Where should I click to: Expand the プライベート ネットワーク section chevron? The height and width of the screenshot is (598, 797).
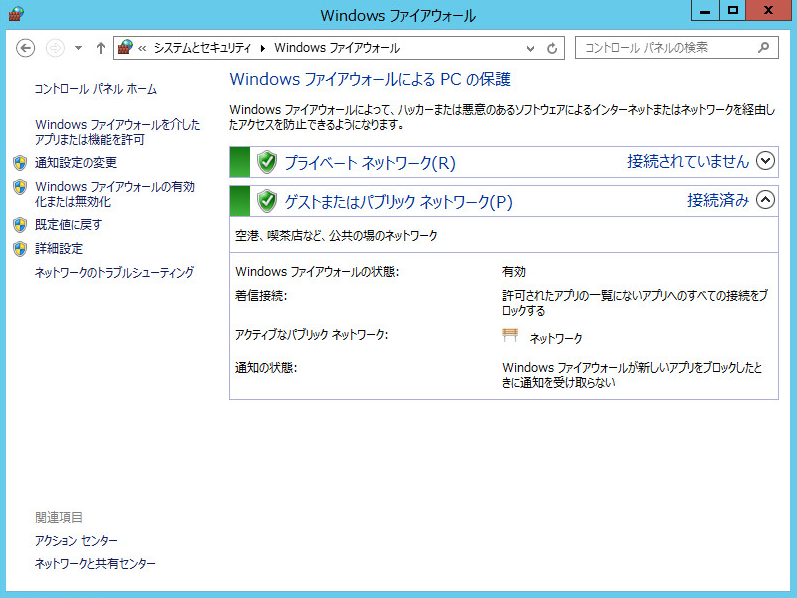(x=765, y=161)
